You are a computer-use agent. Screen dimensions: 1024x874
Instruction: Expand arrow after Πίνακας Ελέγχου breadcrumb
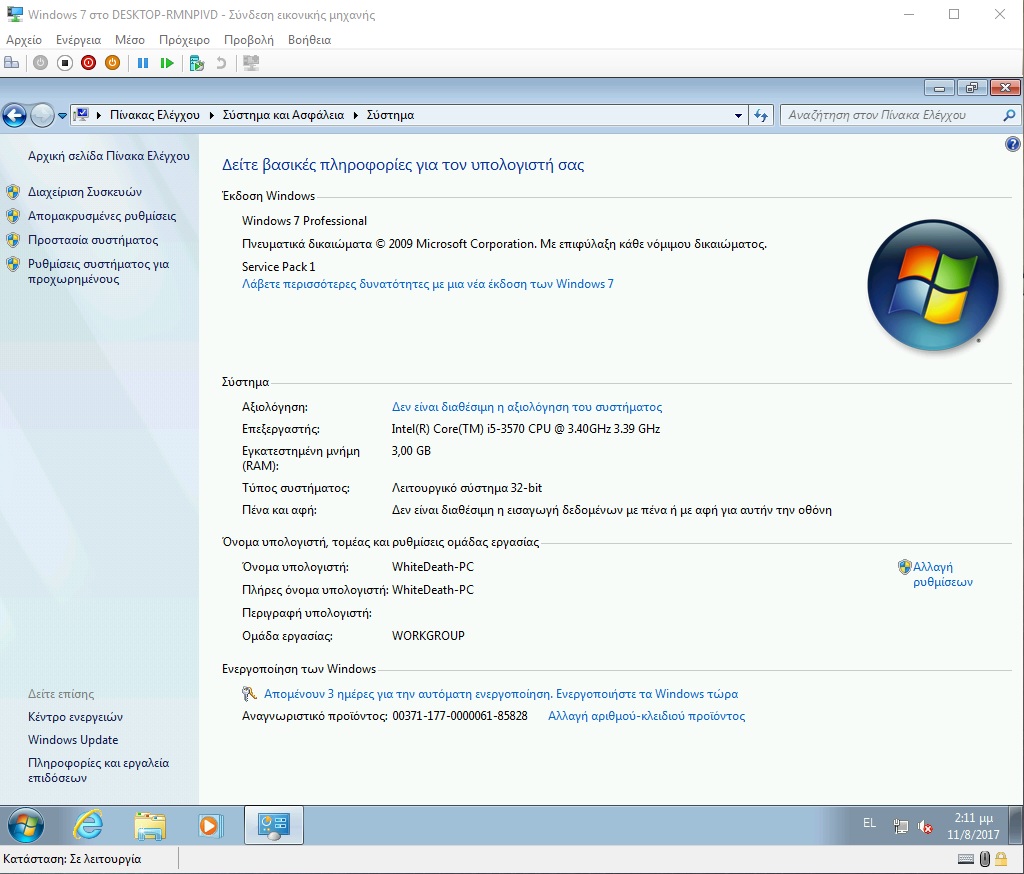click(x=212, y=115)
